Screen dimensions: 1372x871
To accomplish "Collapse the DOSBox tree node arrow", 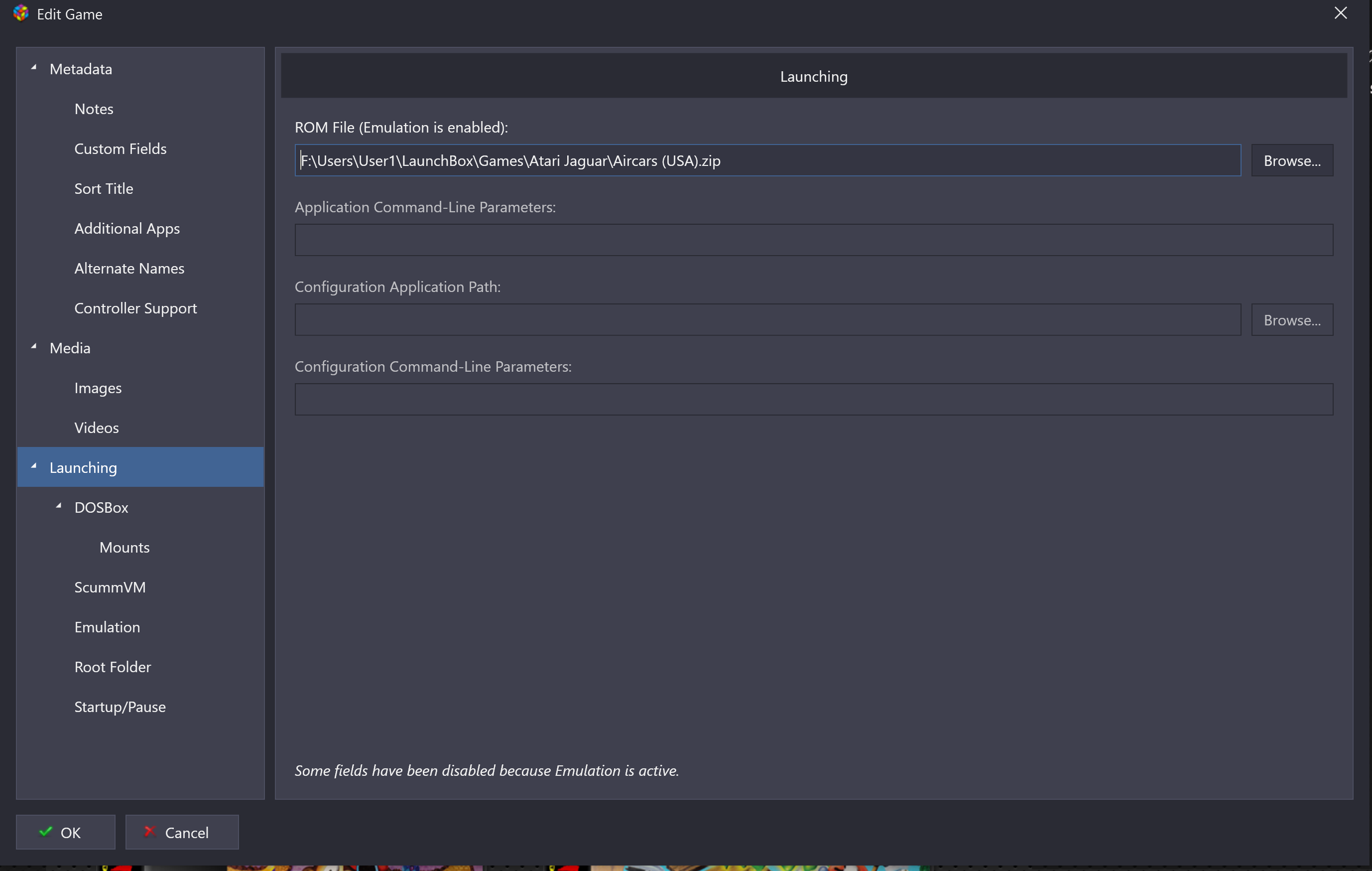I will [x=59, y=506].
